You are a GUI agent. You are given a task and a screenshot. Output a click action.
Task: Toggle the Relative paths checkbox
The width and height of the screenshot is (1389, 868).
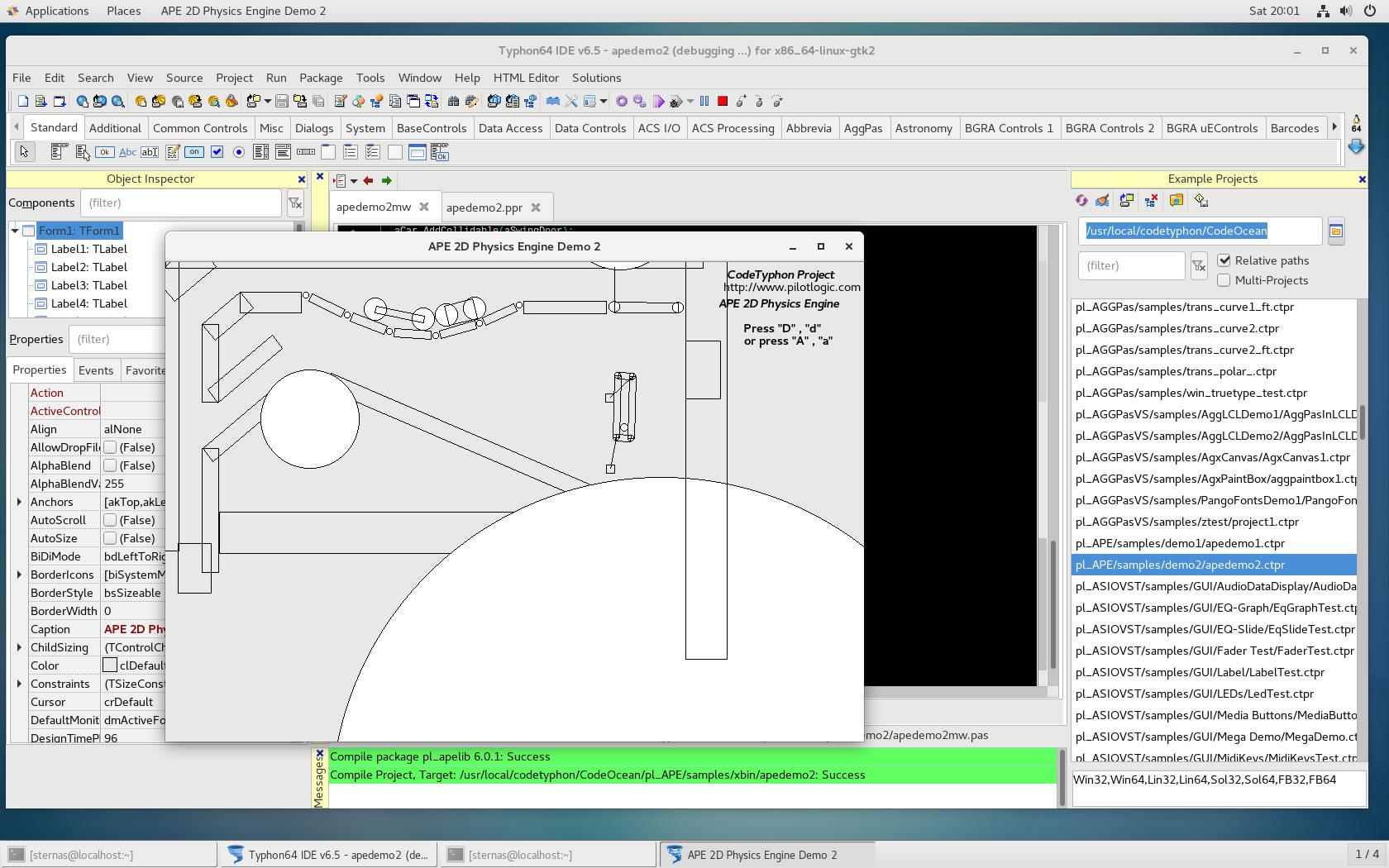point(1224,260)
